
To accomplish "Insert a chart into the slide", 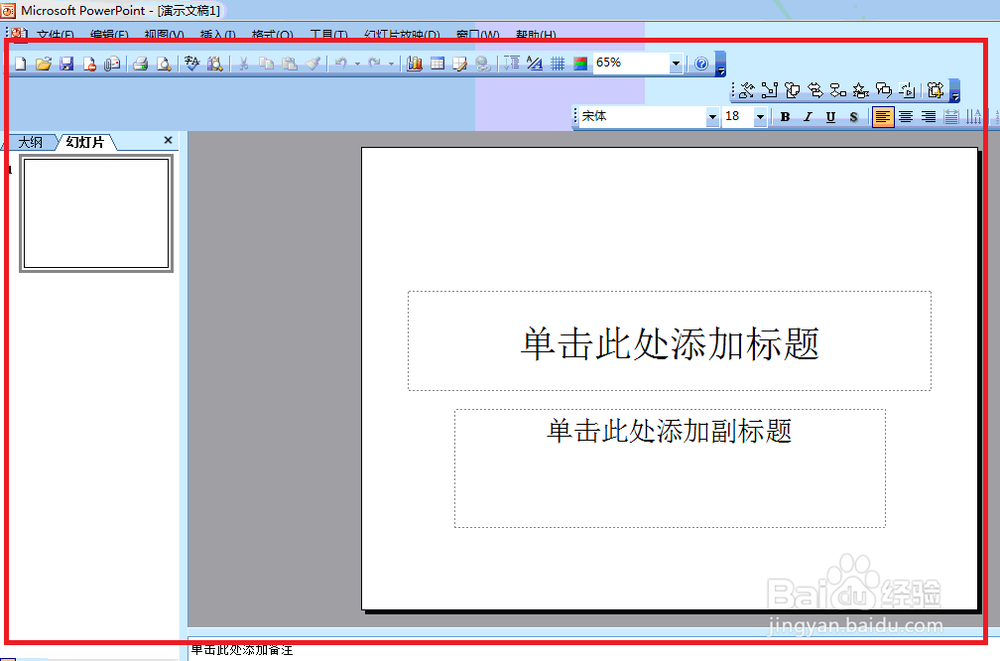I will [413, 63].
